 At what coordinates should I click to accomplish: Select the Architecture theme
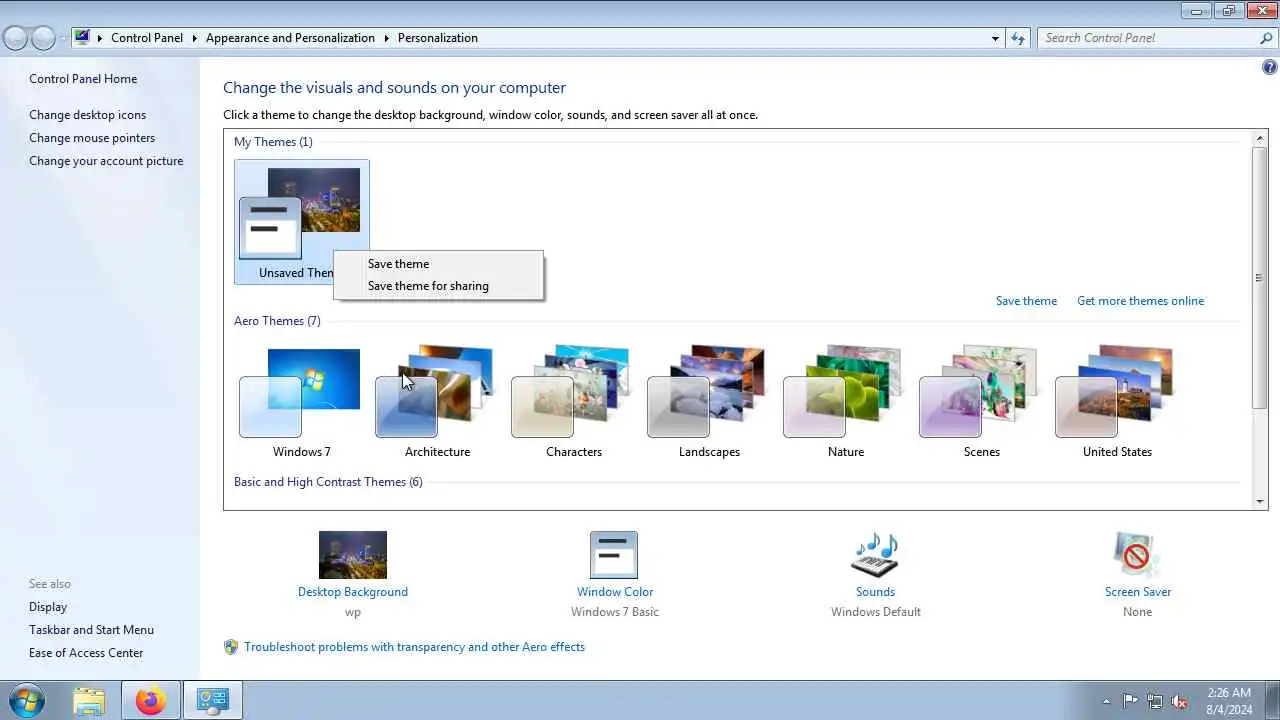pos(437,402)
